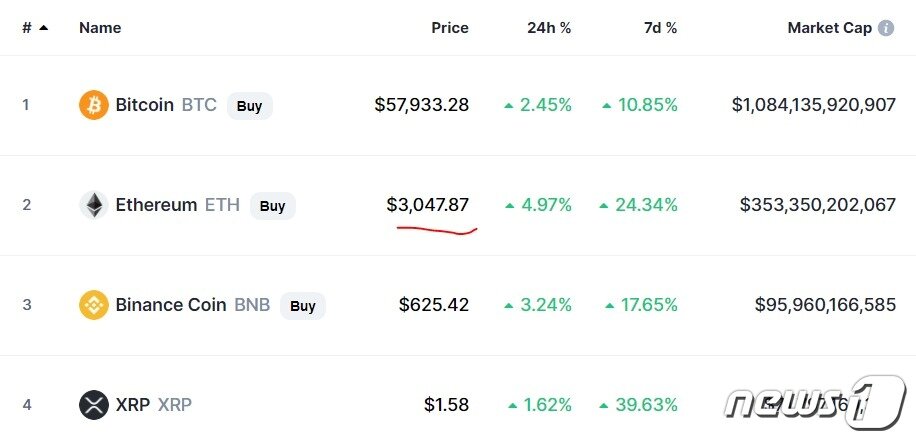Sort by Market Cap column header
Viewport: 916px width, 442px height.
click(829, 28)
